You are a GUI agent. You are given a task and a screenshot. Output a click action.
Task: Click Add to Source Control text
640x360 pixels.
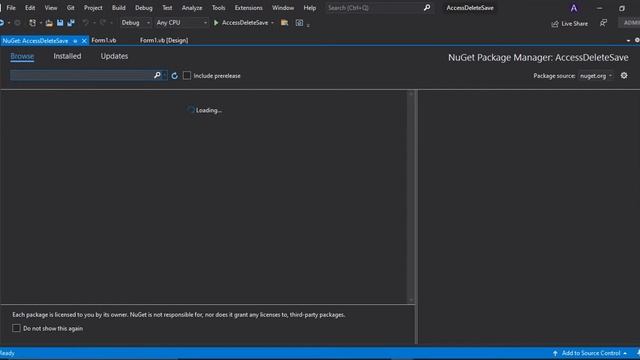591,353
